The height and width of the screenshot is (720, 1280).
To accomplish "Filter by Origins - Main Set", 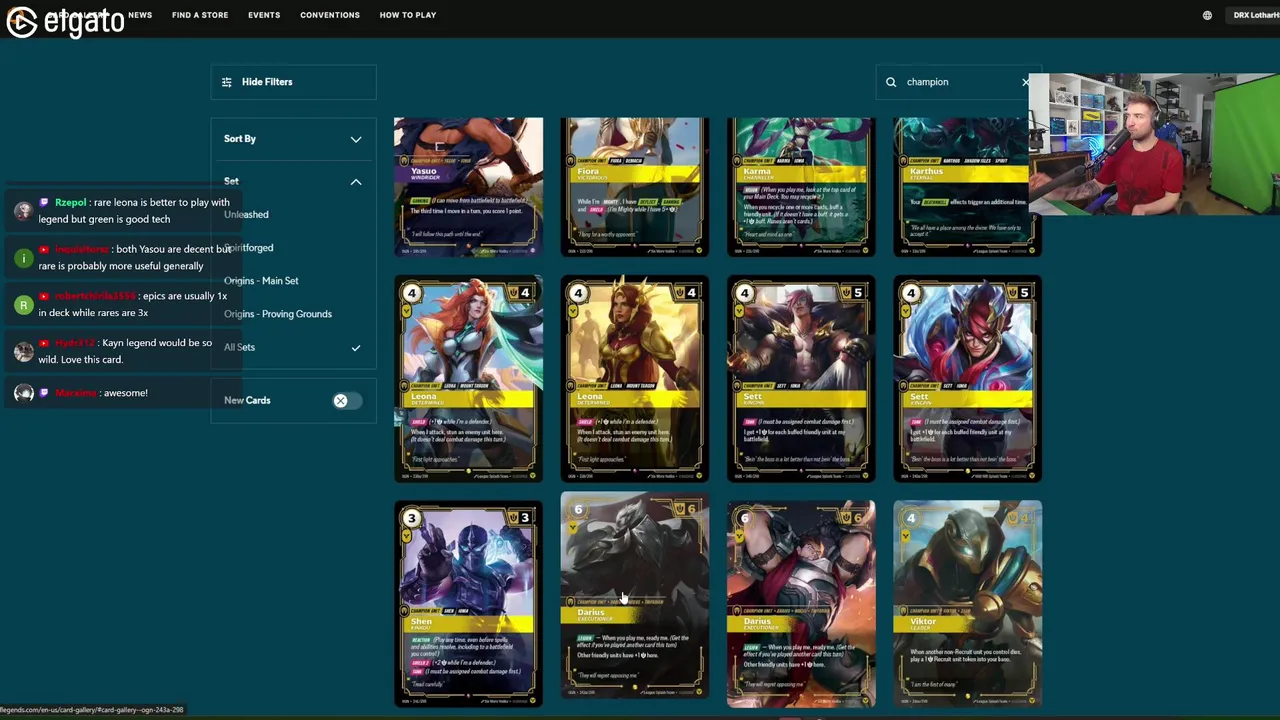I will (x=261, y=281).
